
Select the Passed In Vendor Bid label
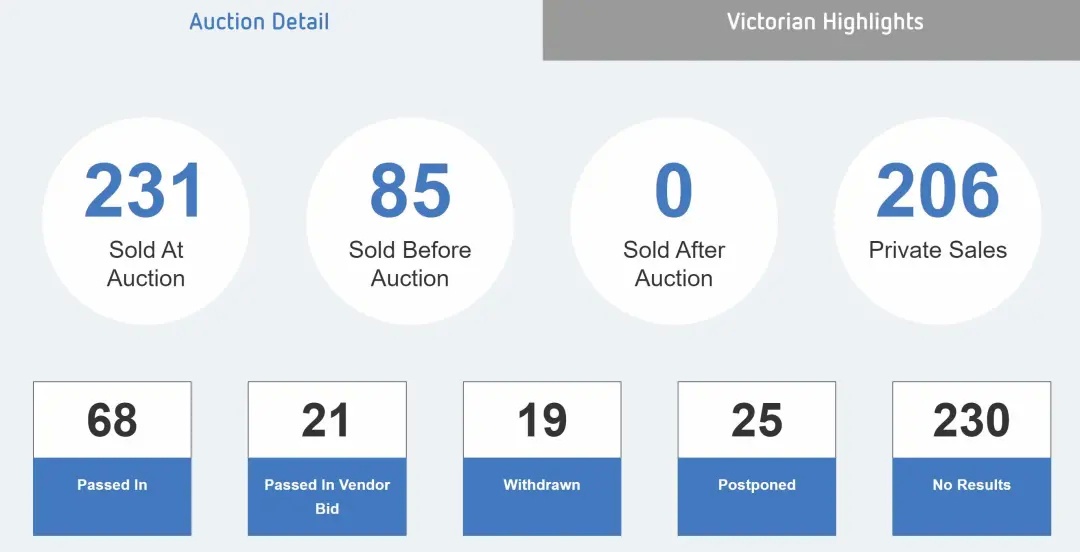327,496
